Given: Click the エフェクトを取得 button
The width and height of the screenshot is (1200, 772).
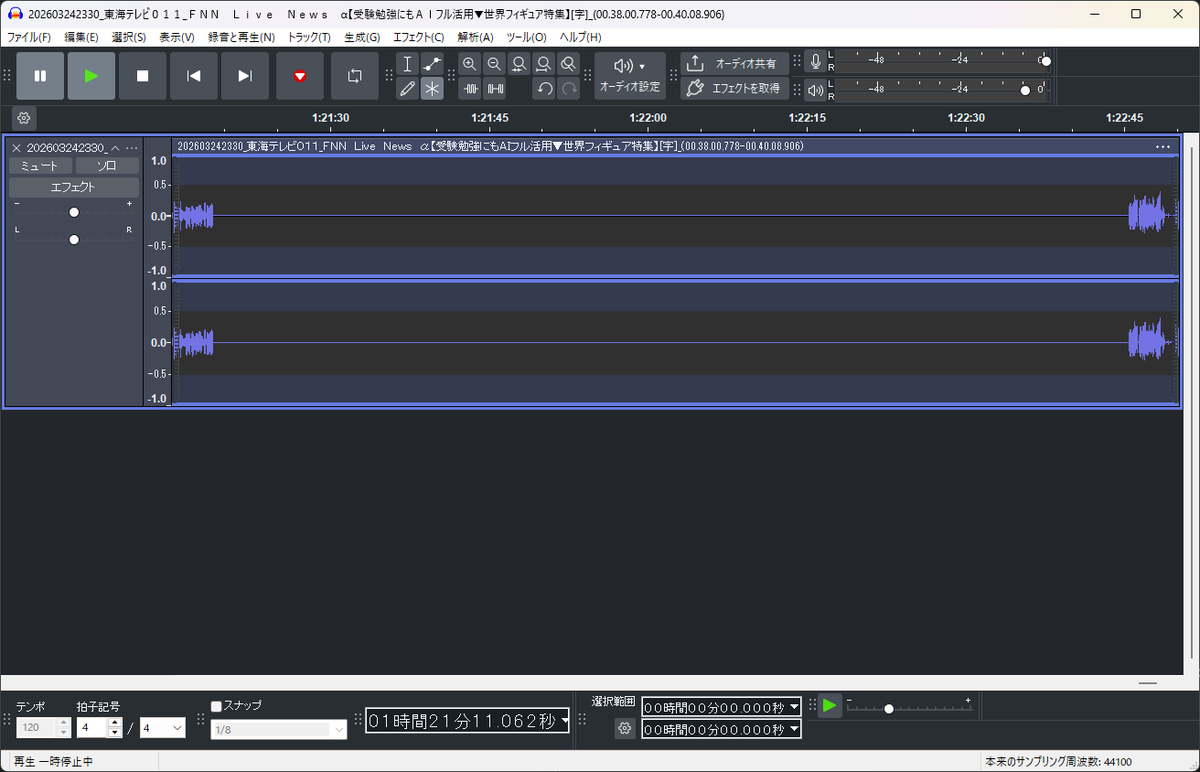Looking at the screenshot, I should coord(735,88).
